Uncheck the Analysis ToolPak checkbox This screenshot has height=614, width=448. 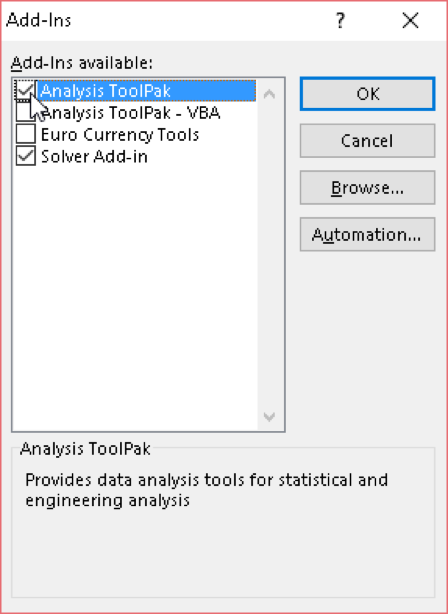(25, 90)
